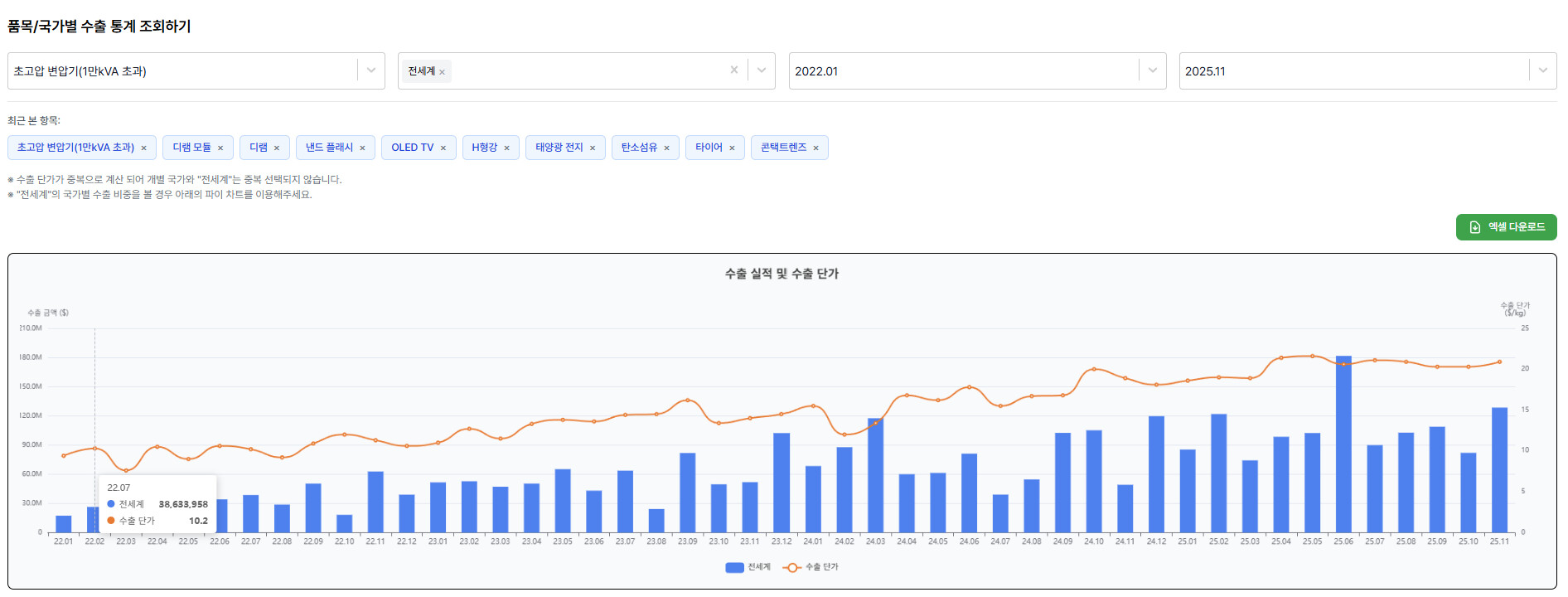This screenshot has width=1568, height=597.
Task: Click the tallest bar at 25.06
Action: pos(1343,448)
